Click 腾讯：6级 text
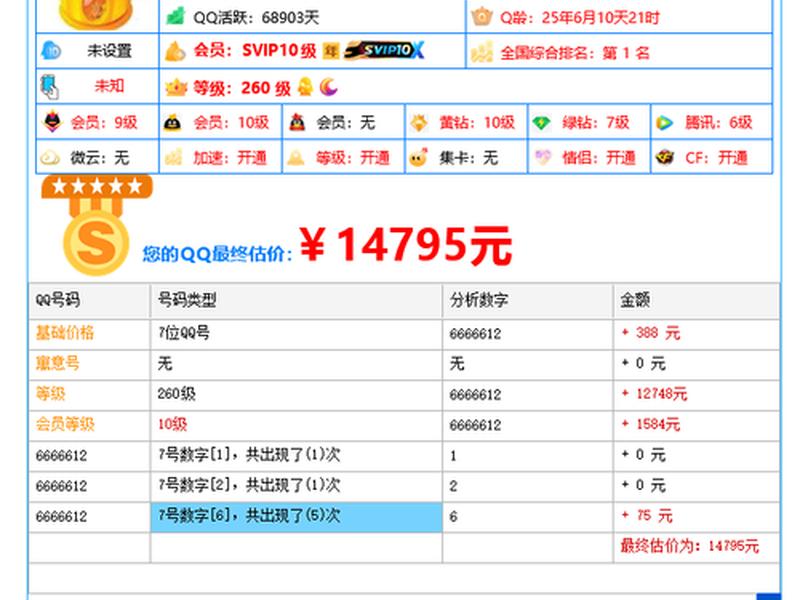 coord(719,123)
